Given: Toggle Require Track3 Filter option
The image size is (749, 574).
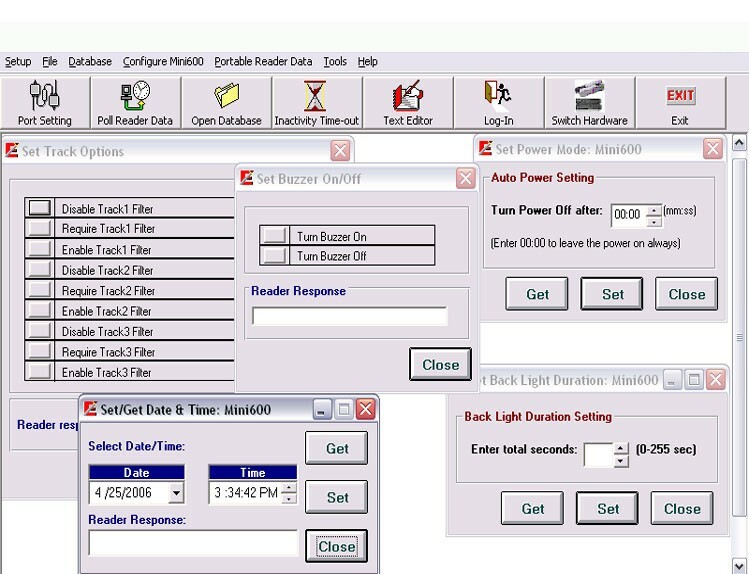Looking at the screenshot, I should tap(40, 351).
